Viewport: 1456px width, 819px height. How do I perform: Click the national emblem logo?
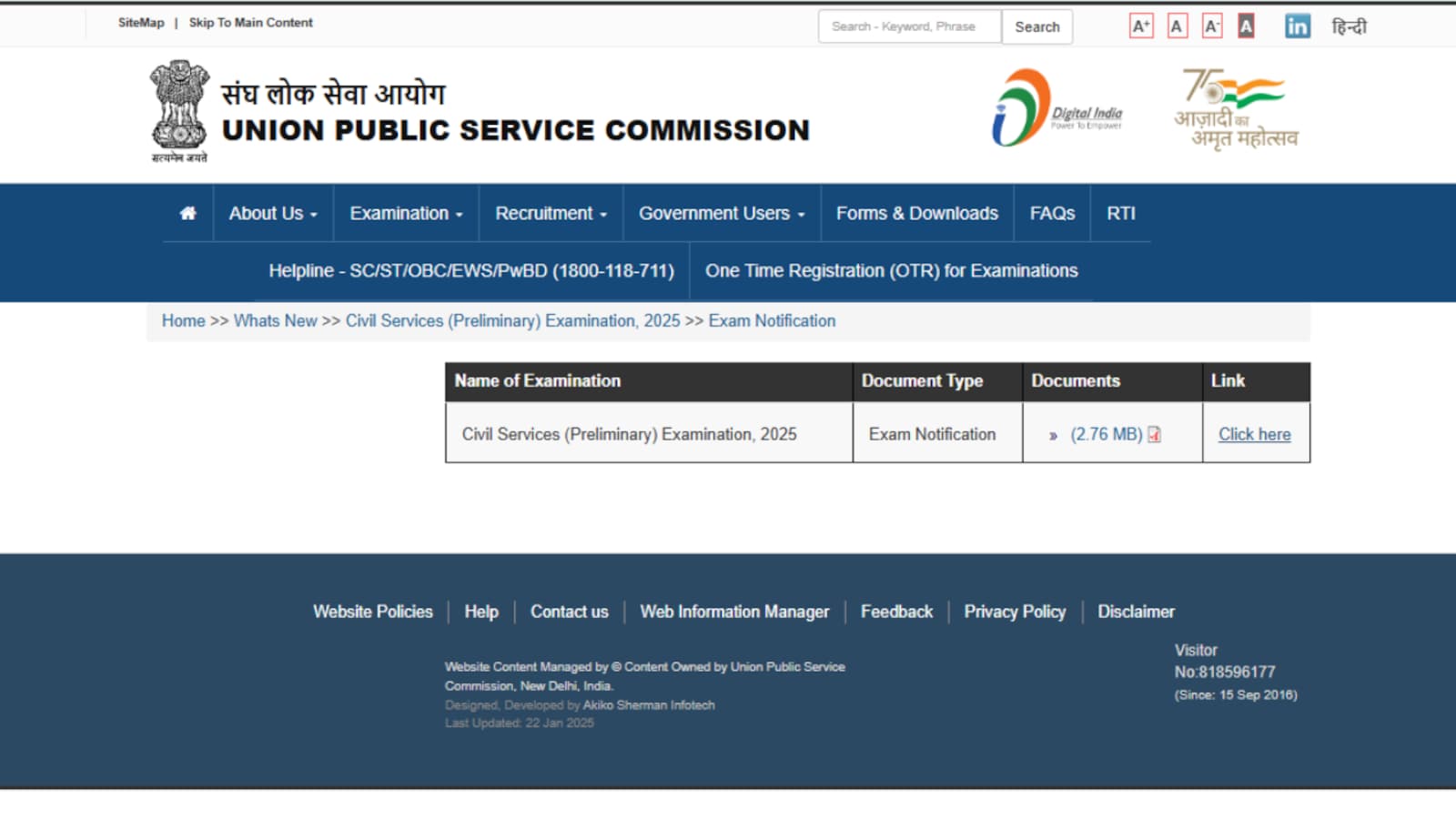click(179, 111)
